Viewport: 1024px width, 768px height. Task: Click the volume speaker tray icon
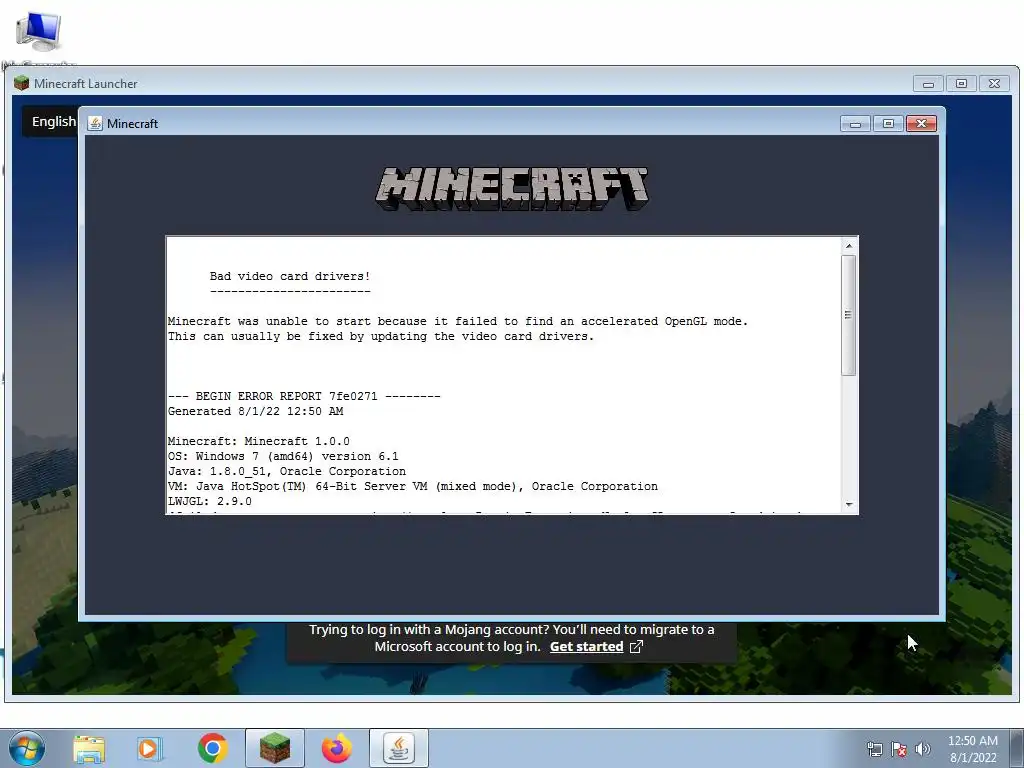point(922,749)
